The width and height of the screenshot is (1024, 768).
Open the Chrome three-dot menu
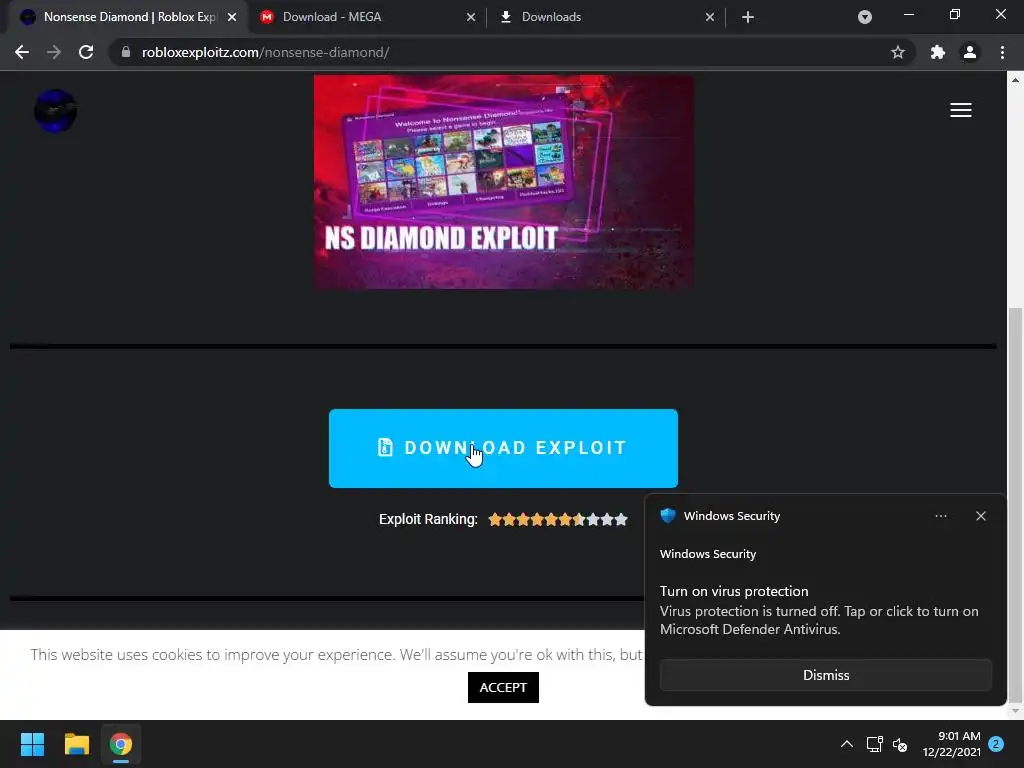1002,52
